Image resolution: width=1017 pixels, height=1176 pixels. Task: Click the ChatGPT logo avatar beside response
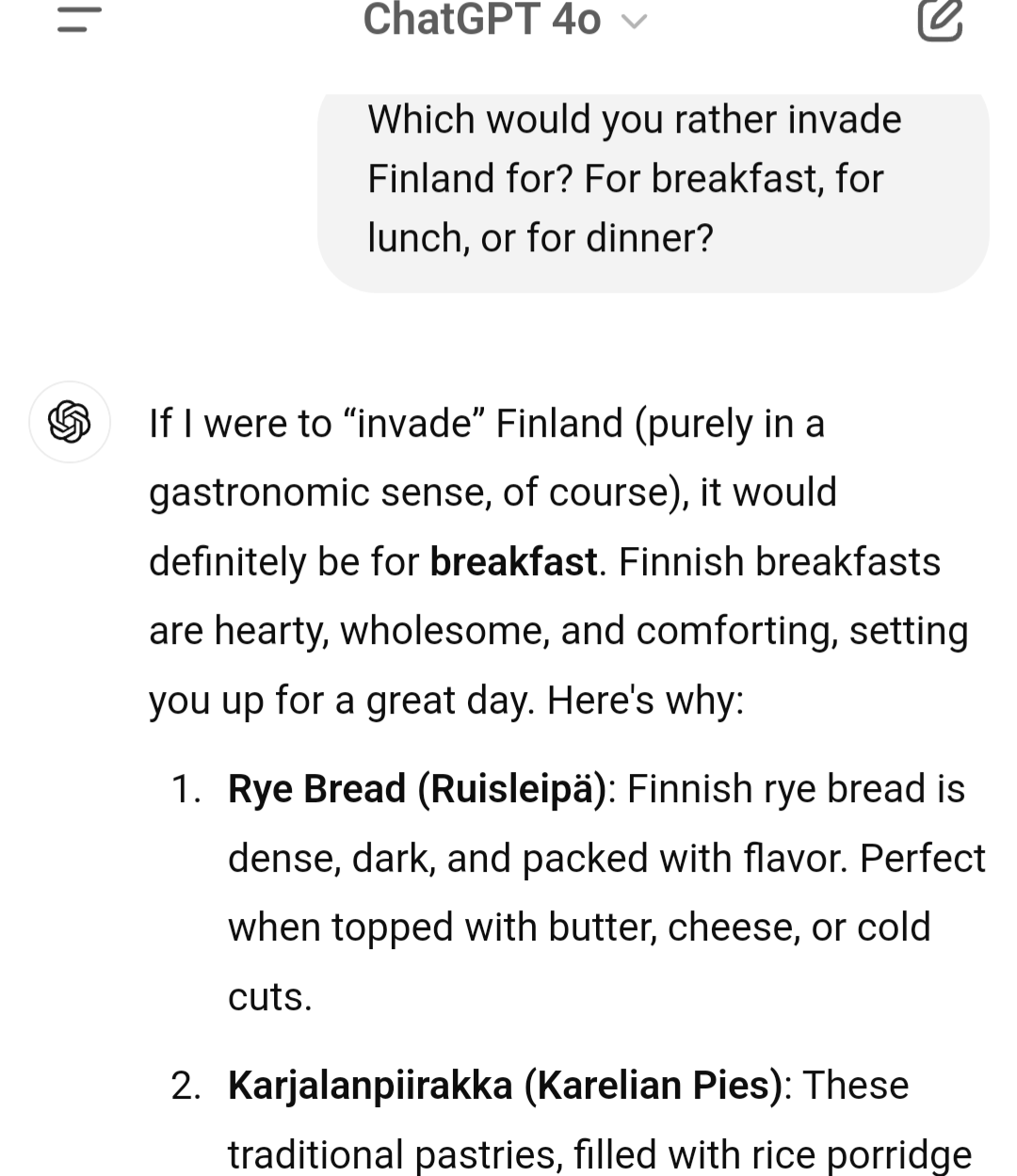pyautogui.click(x=70, y=421)
